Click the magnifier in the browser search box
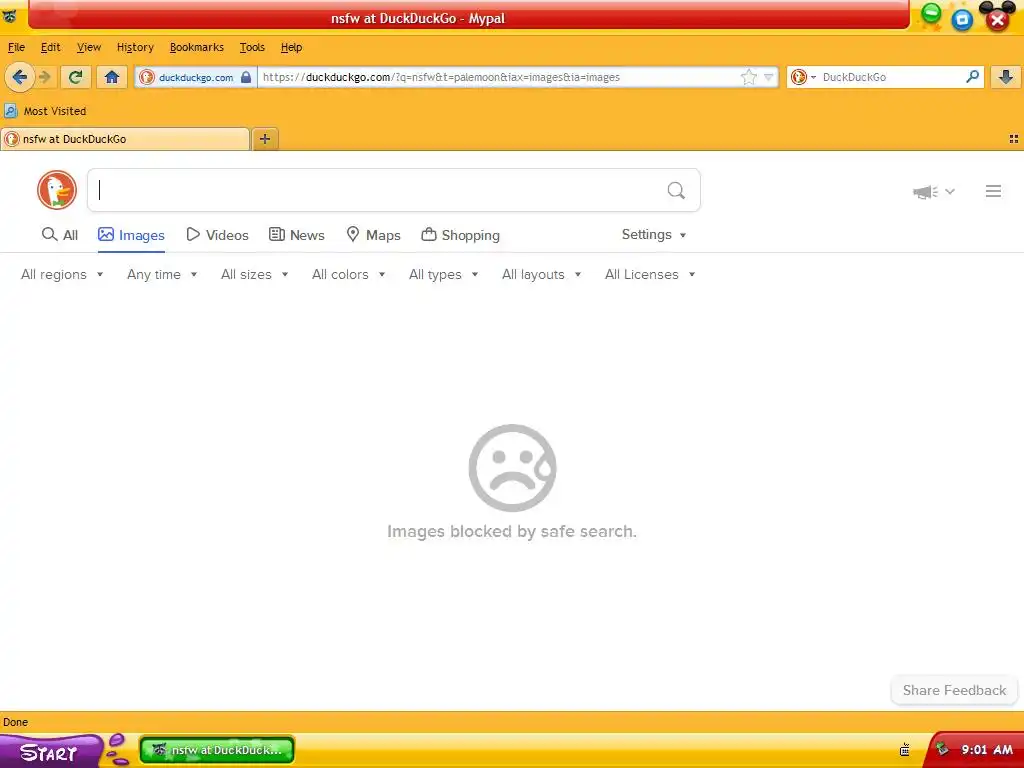 [x=972, y=76]
